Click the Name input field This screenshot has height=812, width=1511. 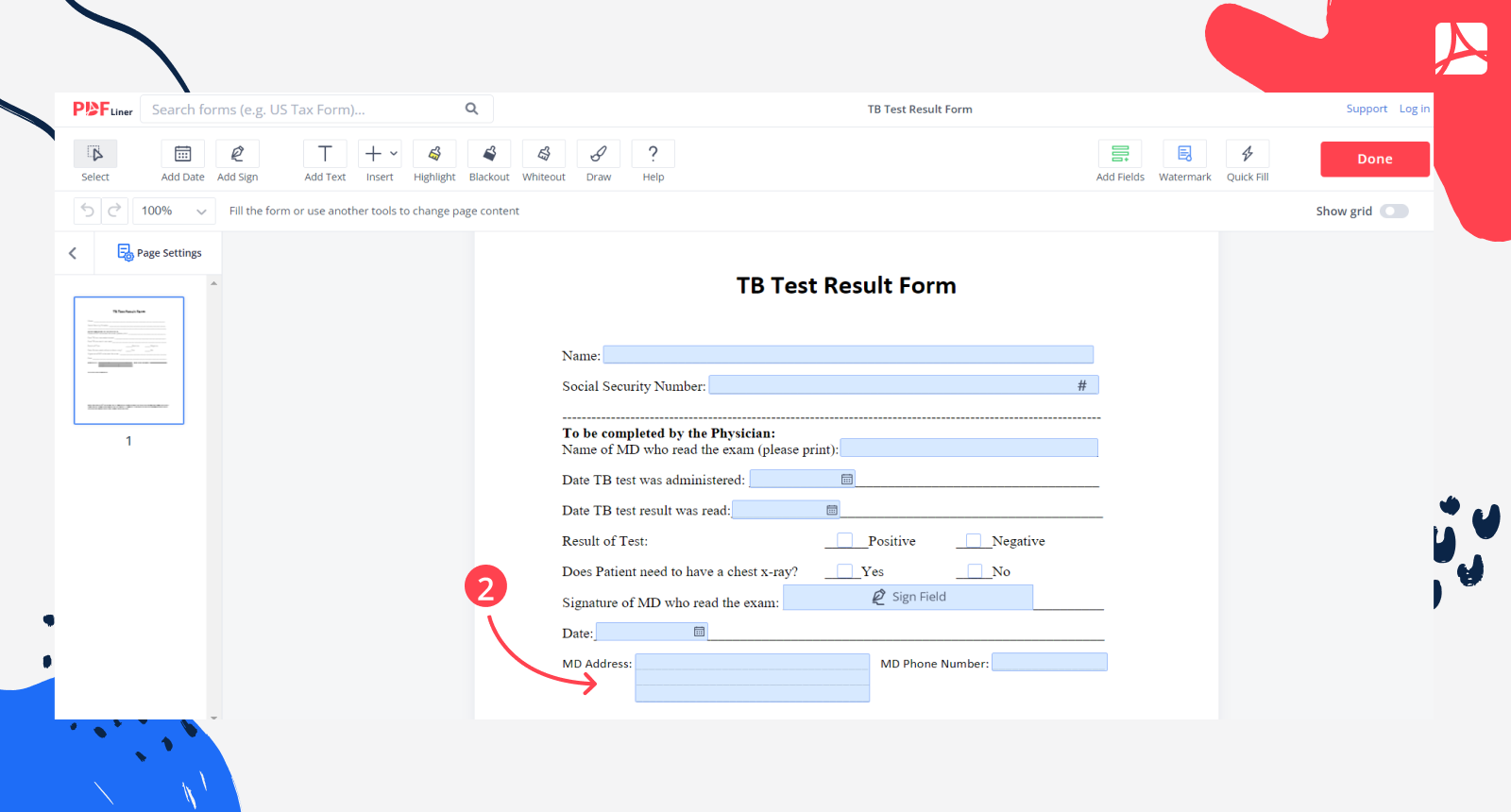tap(848, 355)
